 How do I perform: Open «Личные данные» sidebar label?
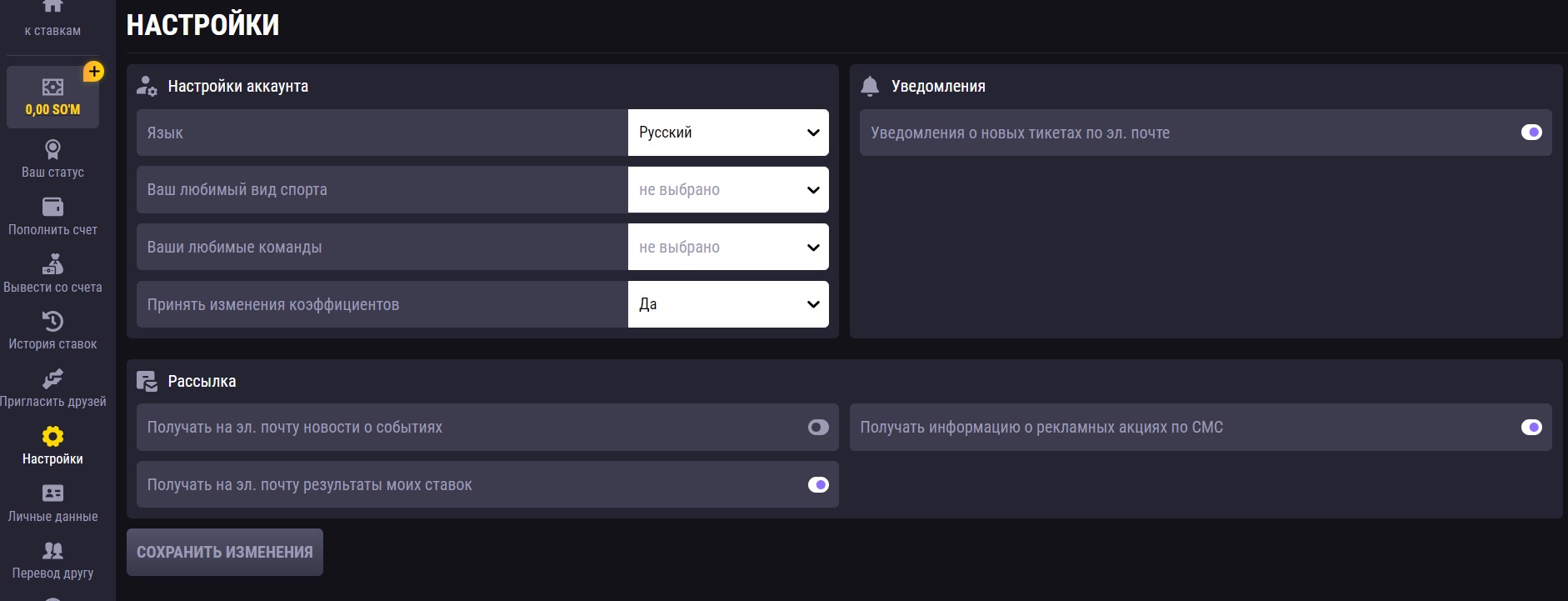pyautogui.click(x=52, y=516)
